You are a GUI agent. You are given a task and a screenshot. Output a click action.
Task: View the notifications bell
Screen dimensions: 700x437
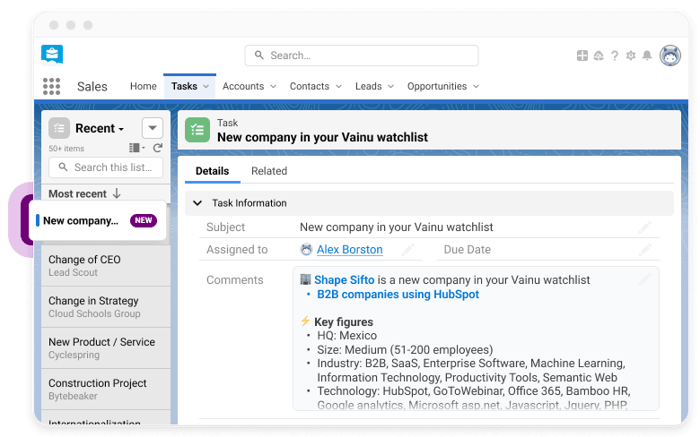pyautogui.click(x=647, y=56)
